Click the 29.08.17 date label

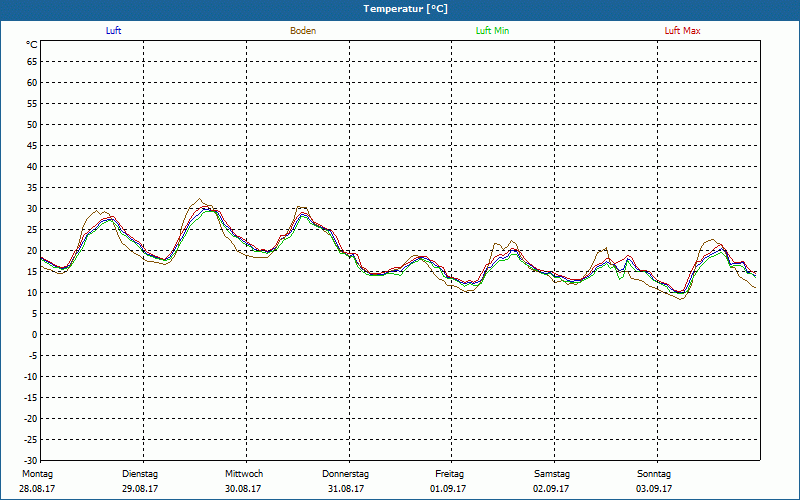pos(140,489)
